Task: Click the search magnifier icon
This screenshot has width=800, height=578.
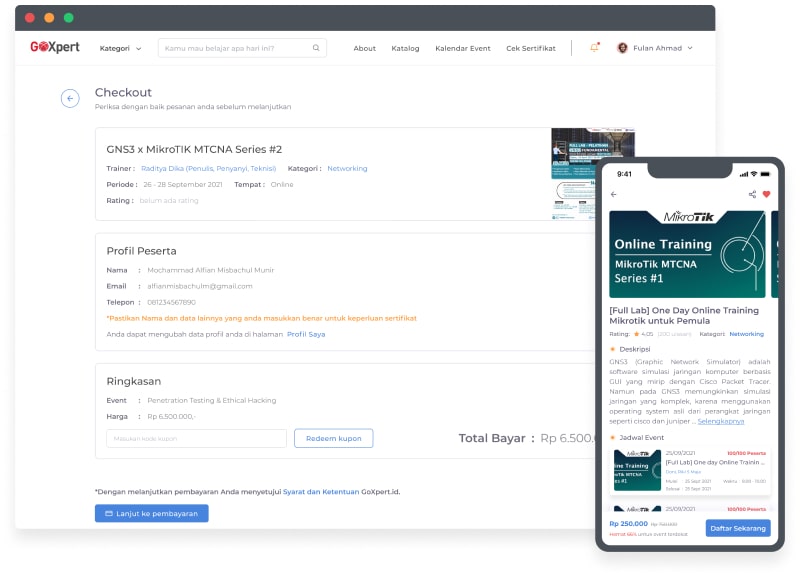Action: point(316,48)
